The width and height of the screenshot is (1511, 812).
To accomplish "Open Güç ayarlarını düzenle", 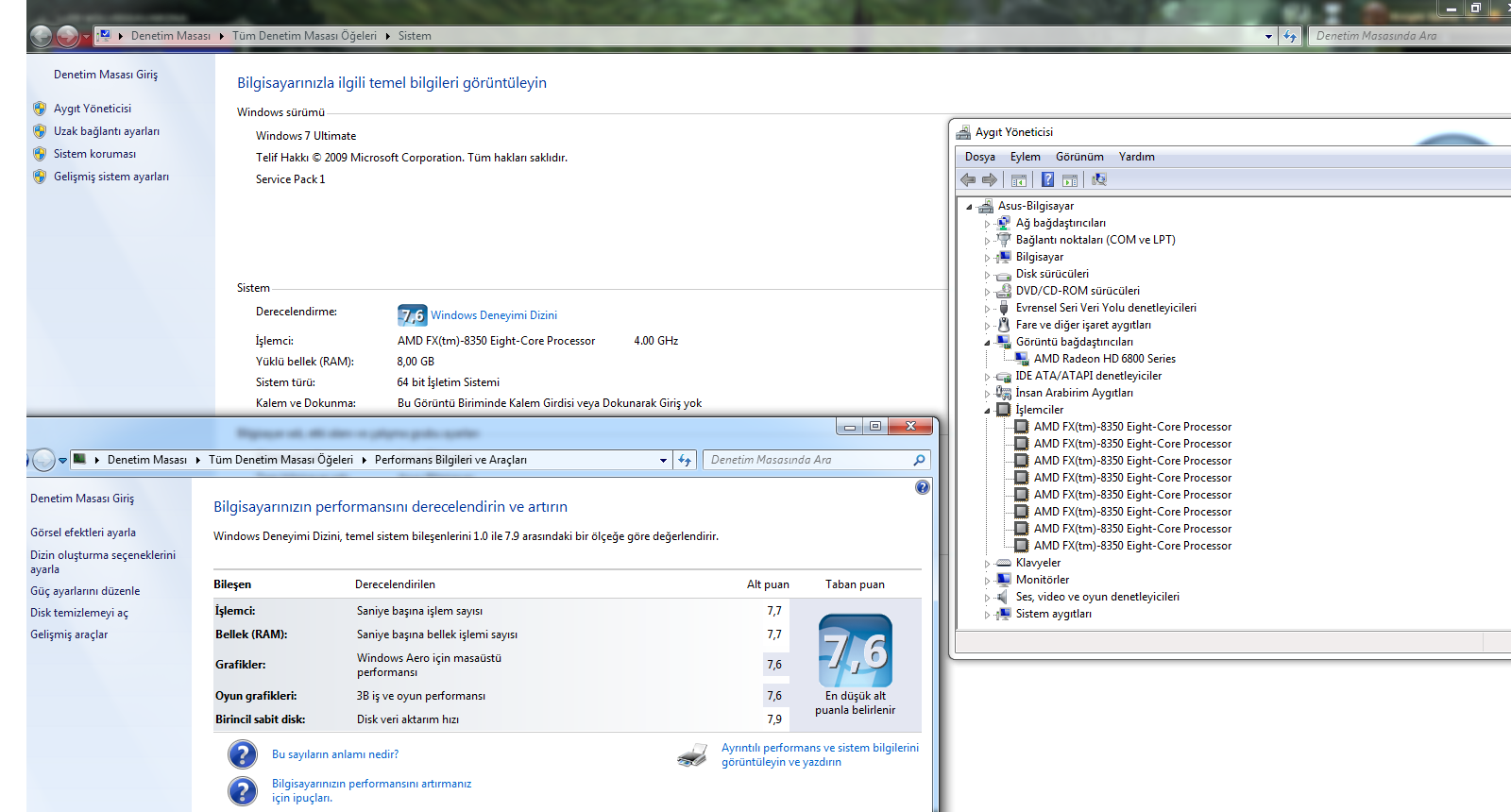I will 85,591.
